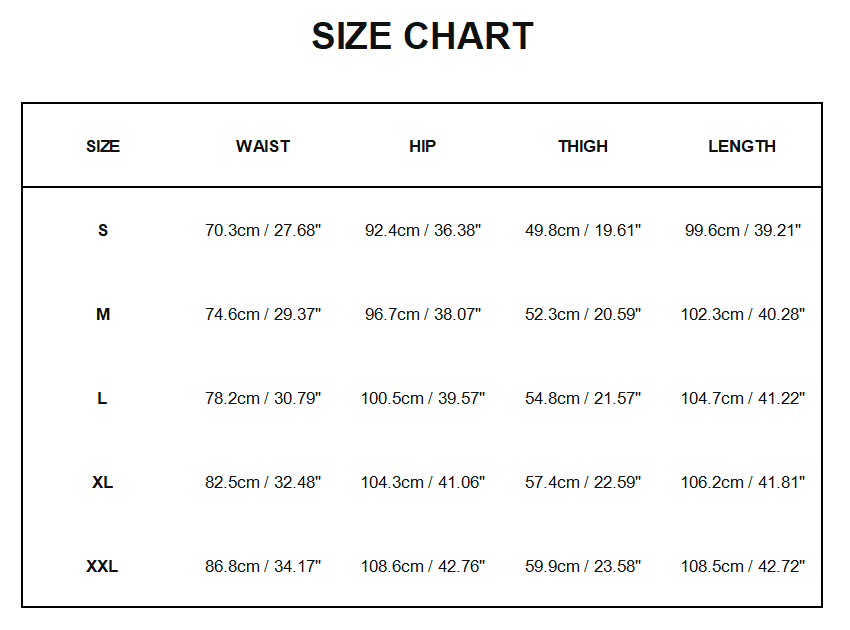Viewport: 850px width, 630px height.
Task: Select the SIZE column header
Action: [x=103, y=146]
